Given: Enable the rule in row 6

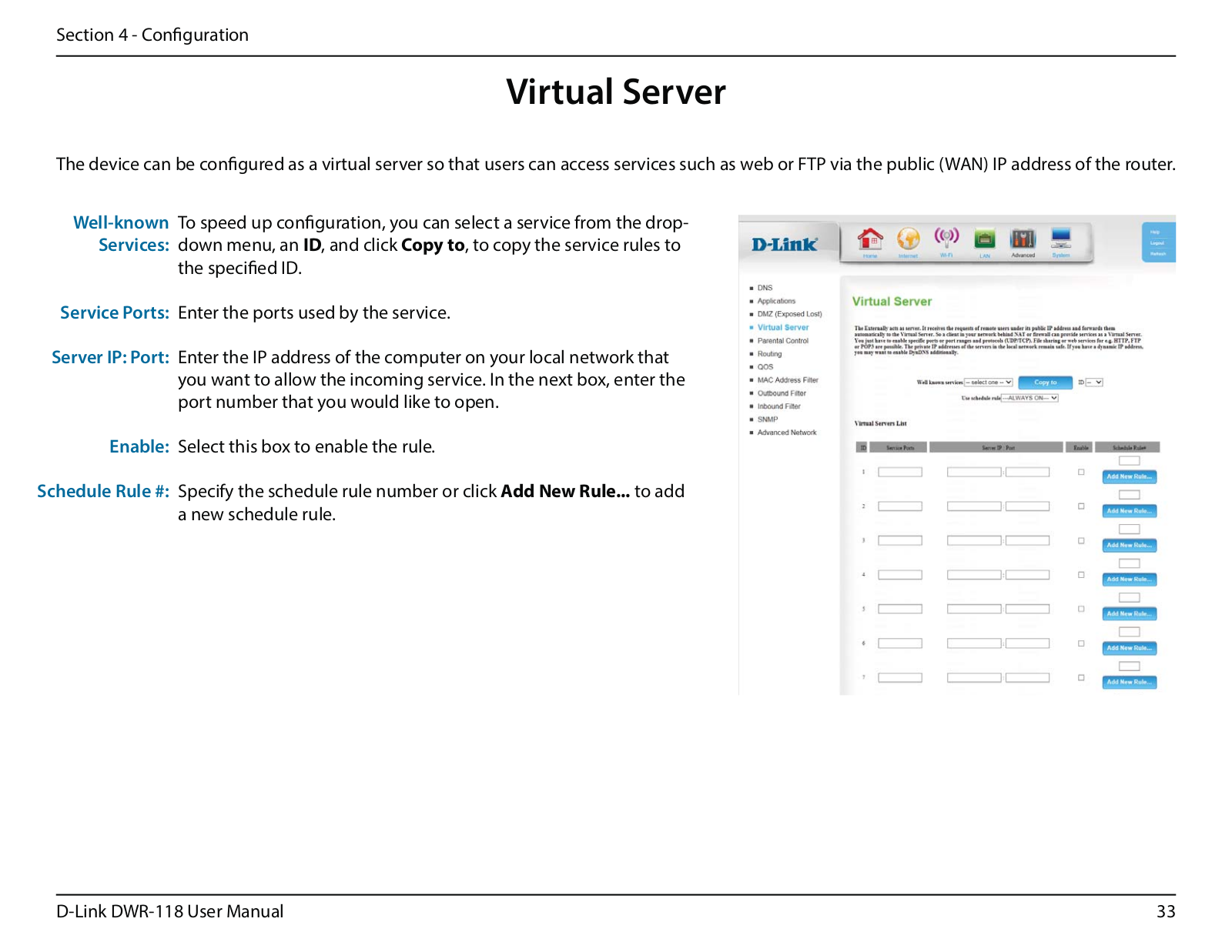Looking at the screenshot, I should tap(1081, 643).
